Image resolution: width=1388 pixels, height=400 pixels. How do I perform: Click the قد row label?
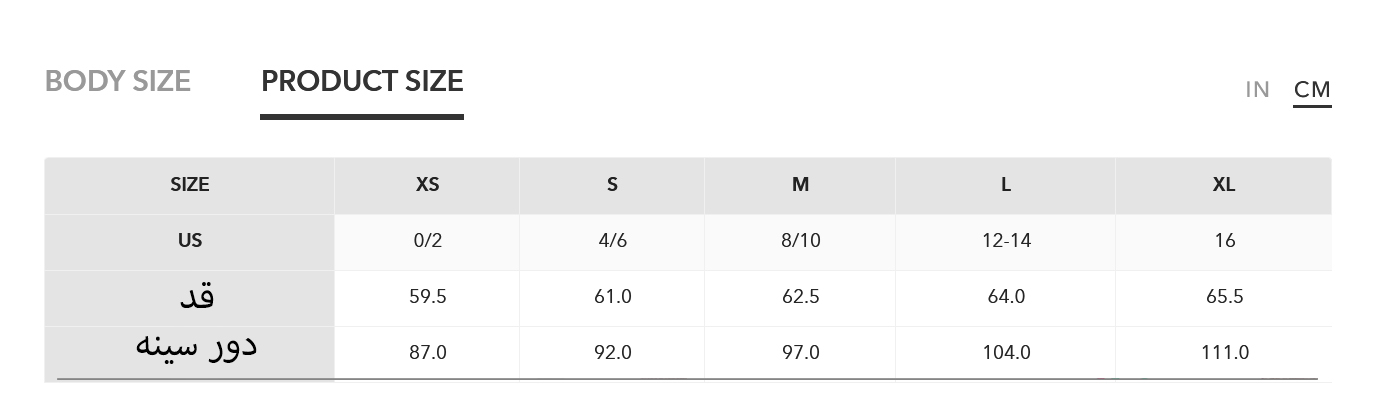click(196, 296)
